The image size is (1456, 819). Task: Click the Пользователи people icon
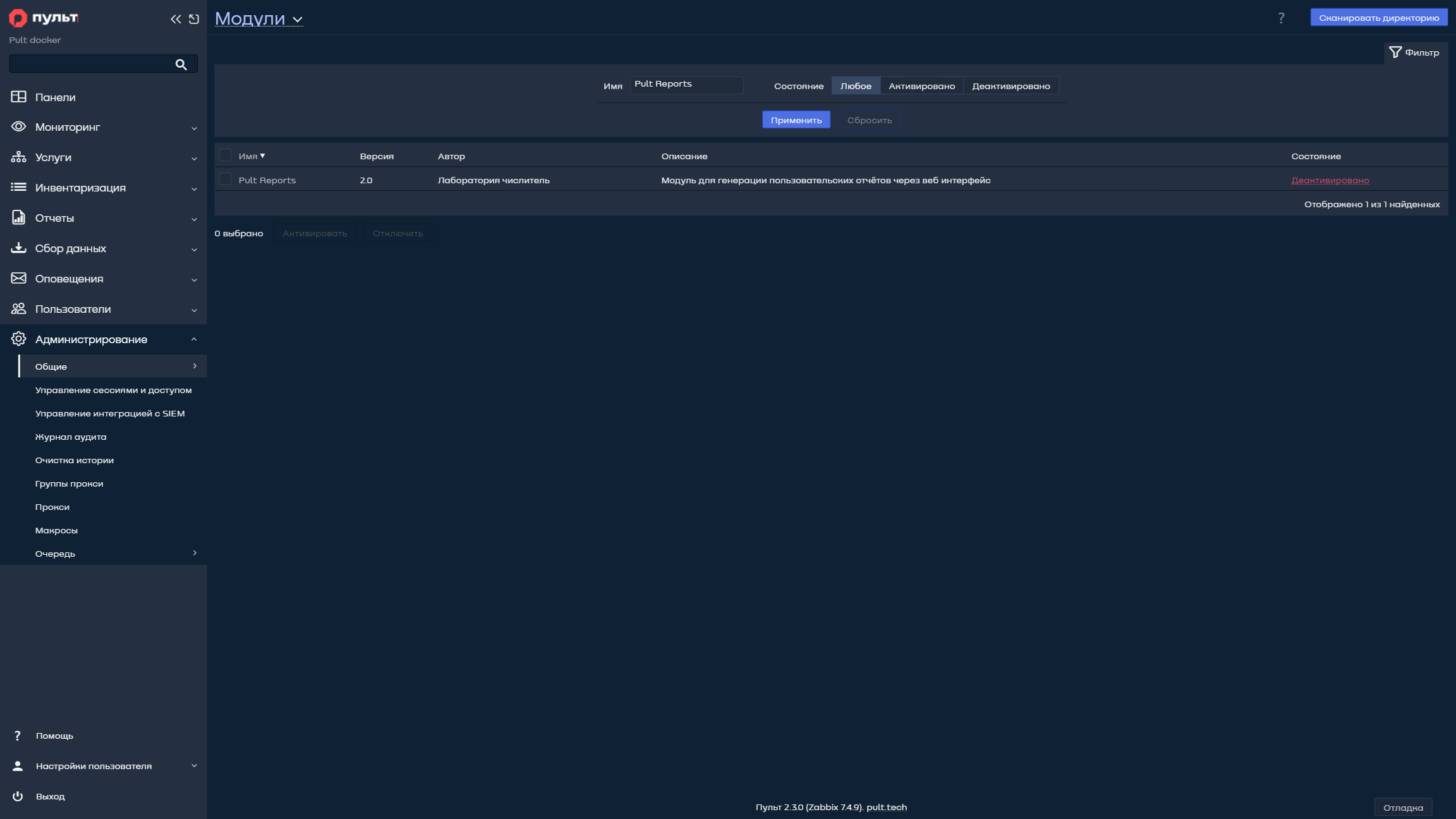[x=18, y=308]
